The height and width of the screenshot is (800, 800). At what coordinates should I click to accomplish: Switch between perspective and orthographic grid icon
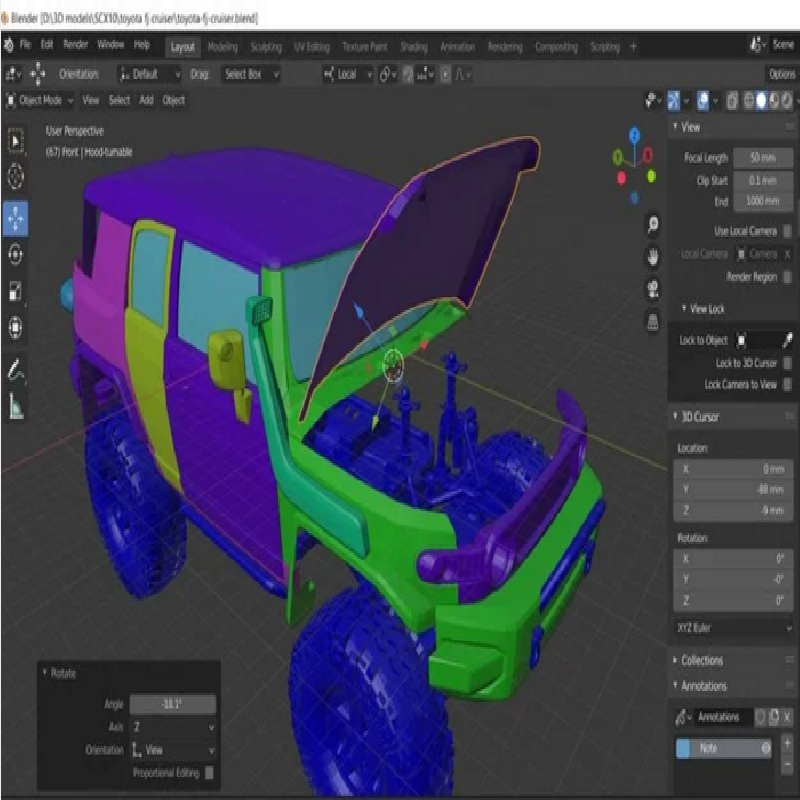coord(653,321)
